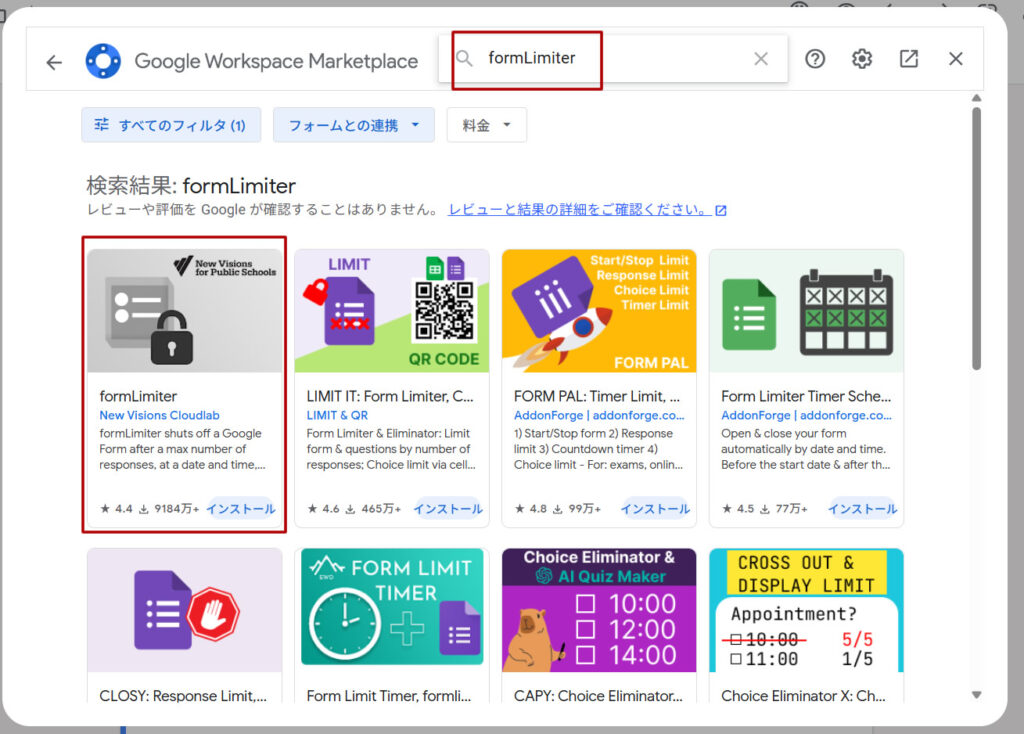This screenshot has height=734, width=1024.
Task: Install Form Limiter Timer Scheduler add-on
Action: click(x=863, y=509)
